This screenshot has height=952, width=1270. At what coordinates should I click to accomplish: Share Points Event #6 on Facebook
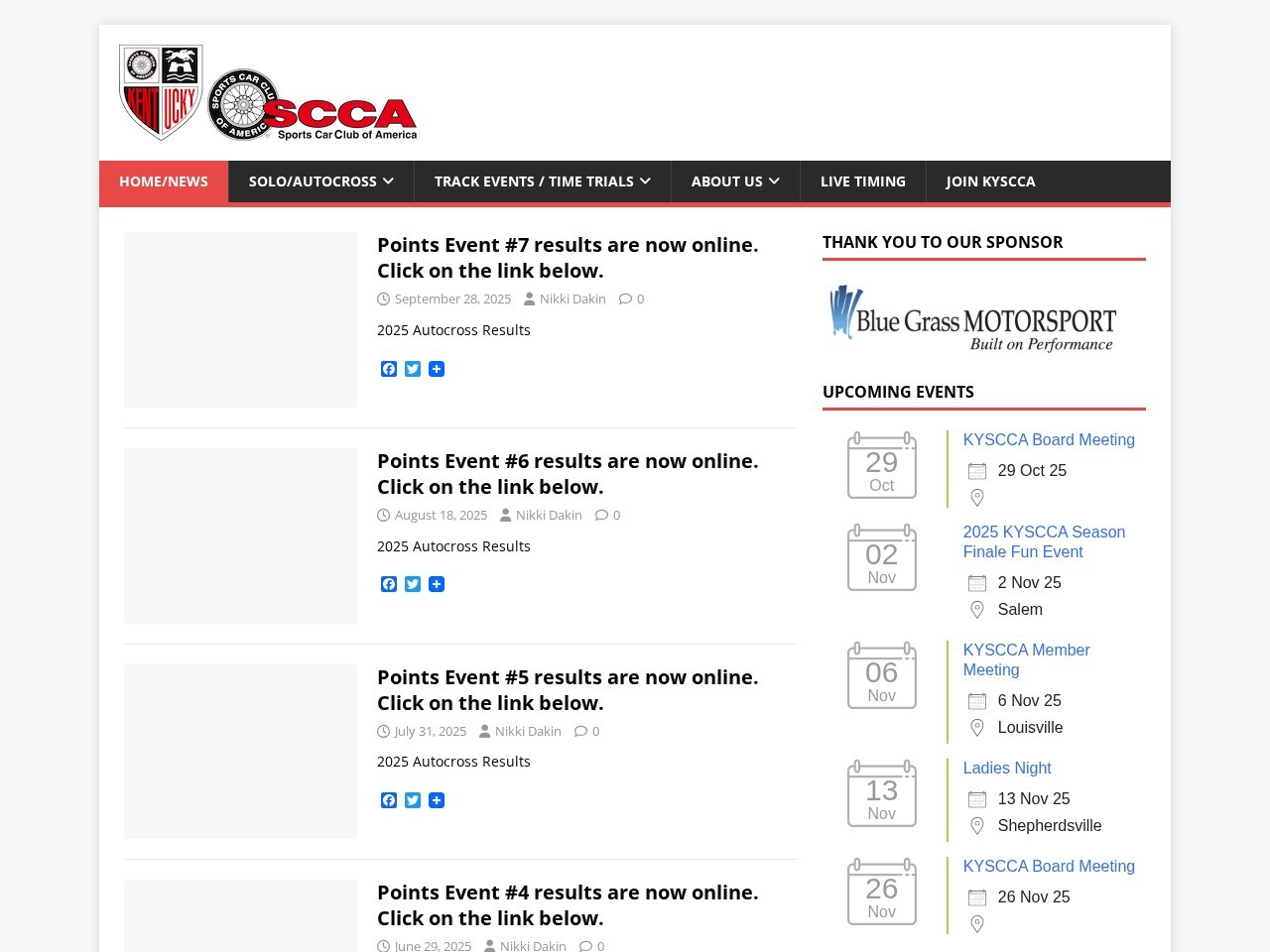[x=389, y=584]
